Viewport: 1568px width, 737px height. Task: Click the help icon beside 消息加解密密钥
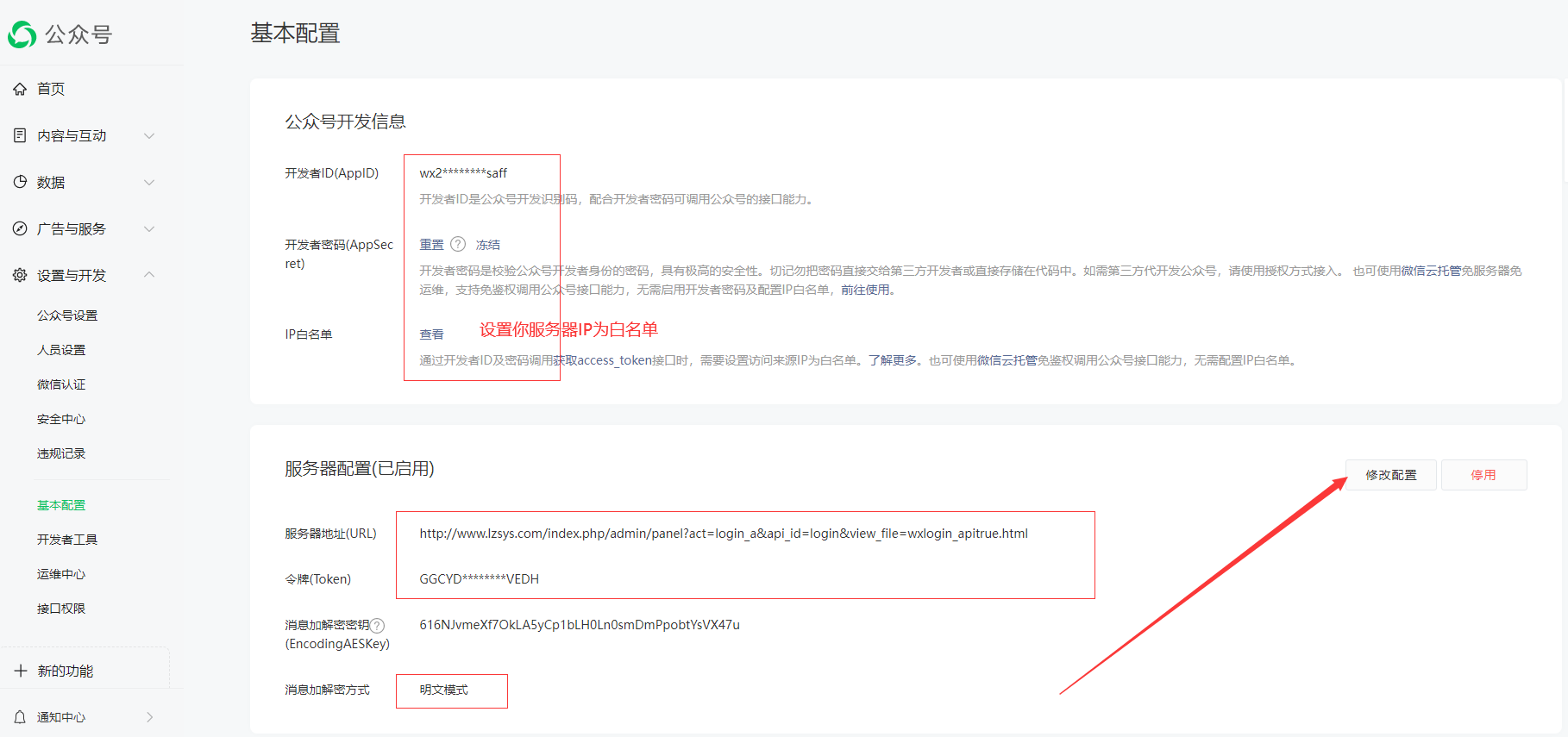pos(377,626)
